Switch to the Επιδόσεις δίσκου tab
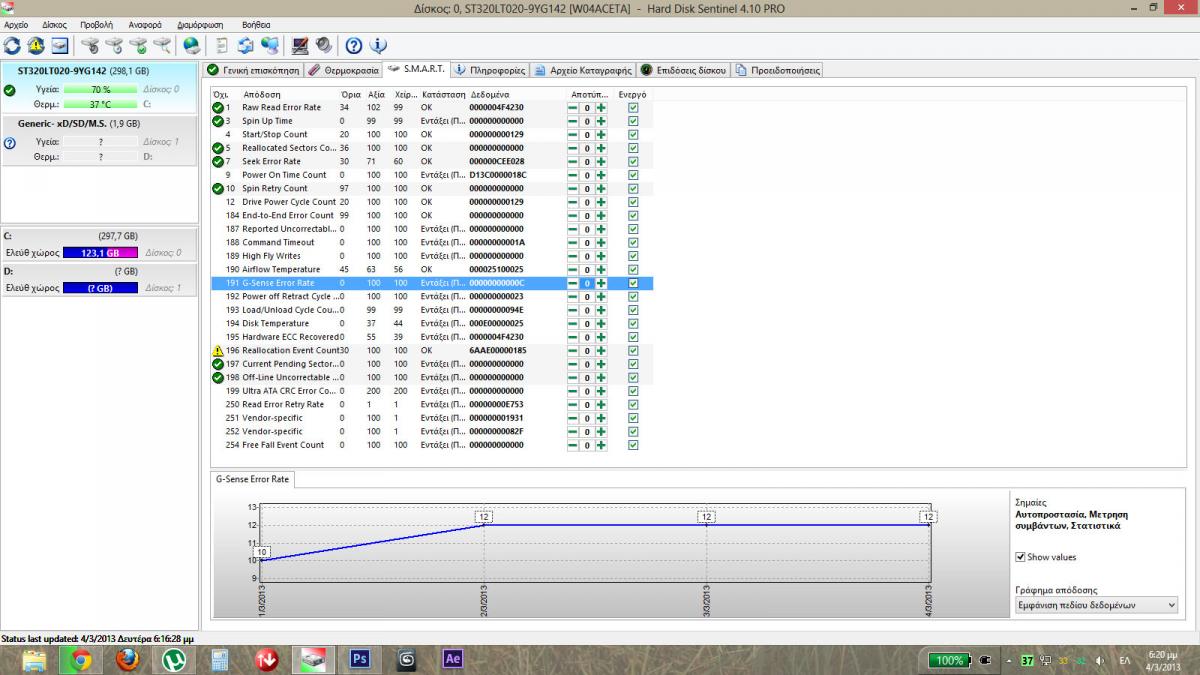 click(x=684, y=70)
